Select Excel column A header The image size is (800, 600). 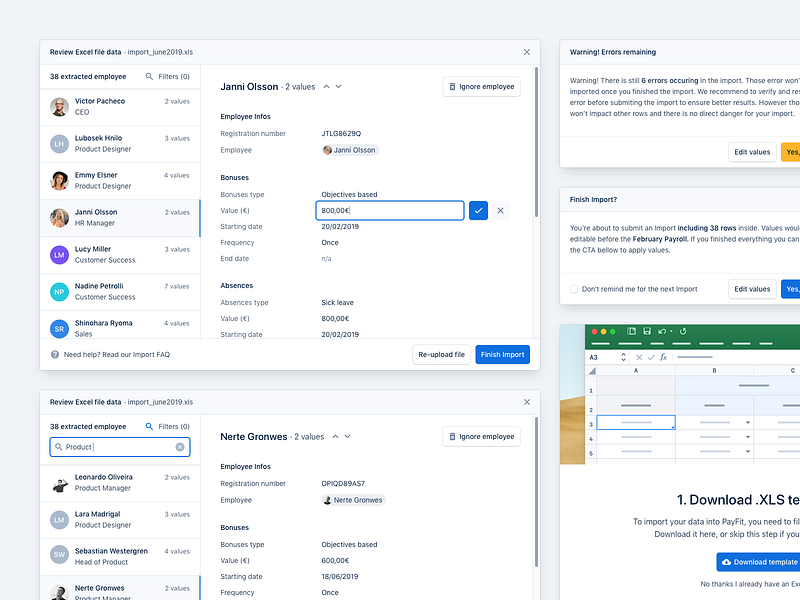coord(636,371)
